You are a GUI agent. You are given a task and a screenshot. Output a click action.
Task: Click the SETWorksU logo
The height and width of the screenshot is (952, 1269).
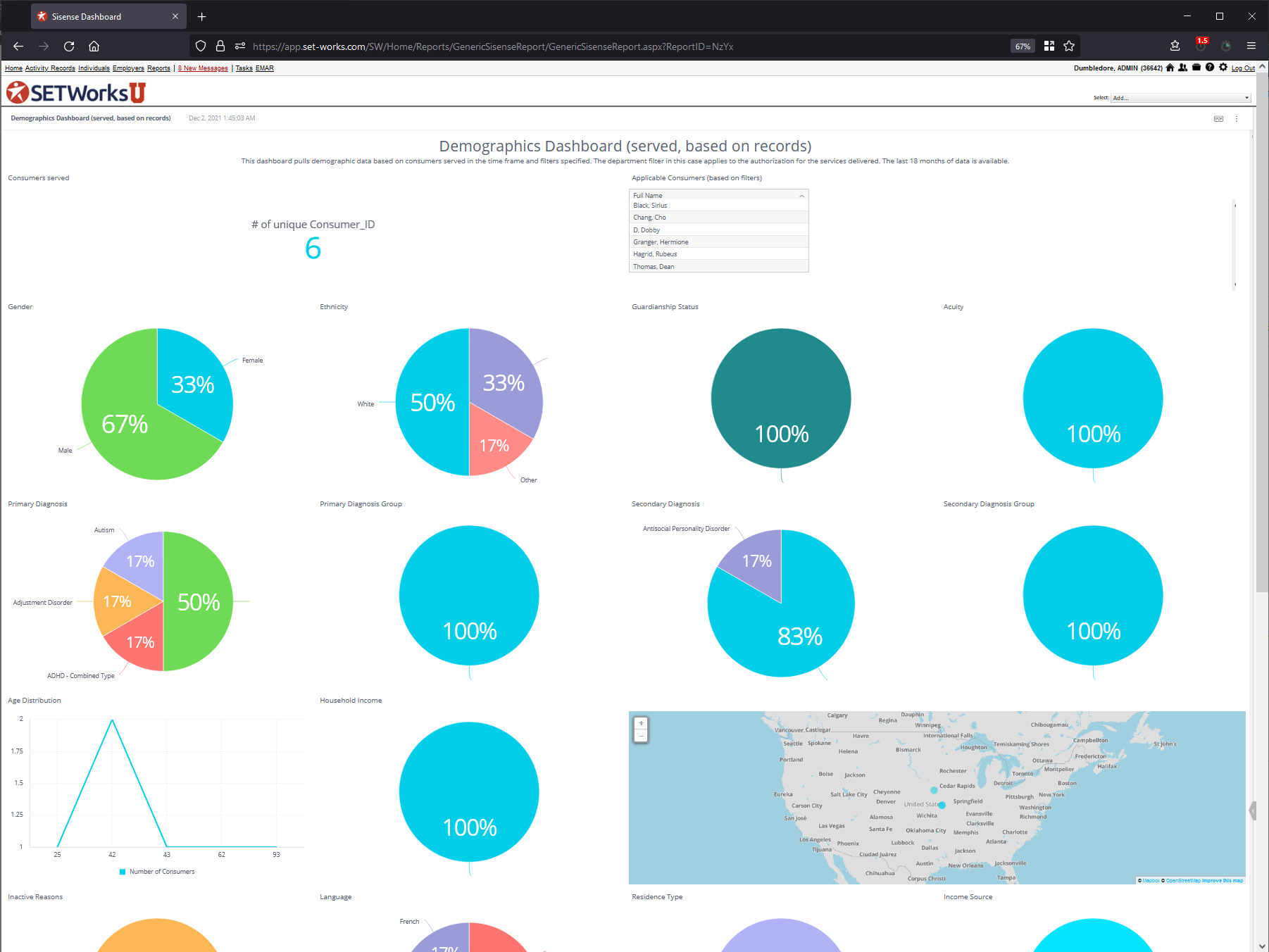tap(76, 92)
